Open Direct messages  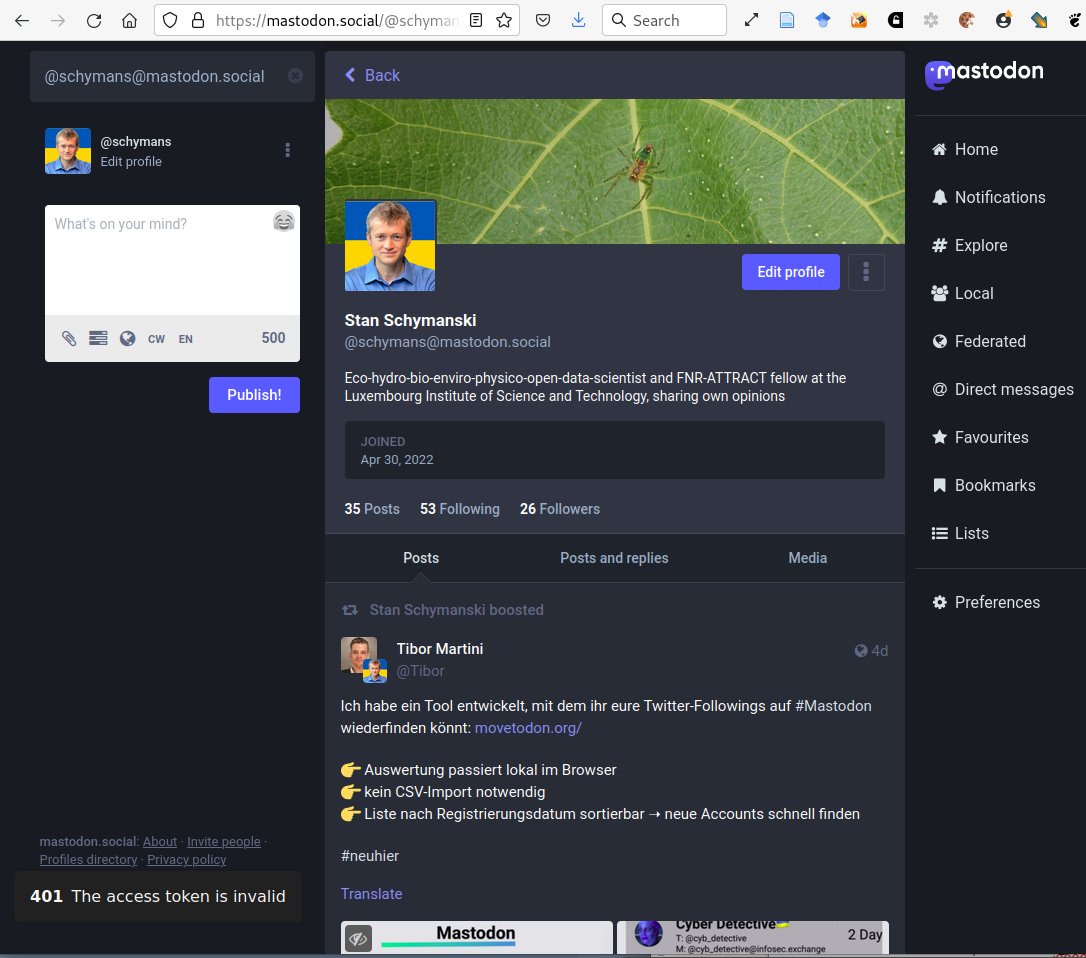1002,389
